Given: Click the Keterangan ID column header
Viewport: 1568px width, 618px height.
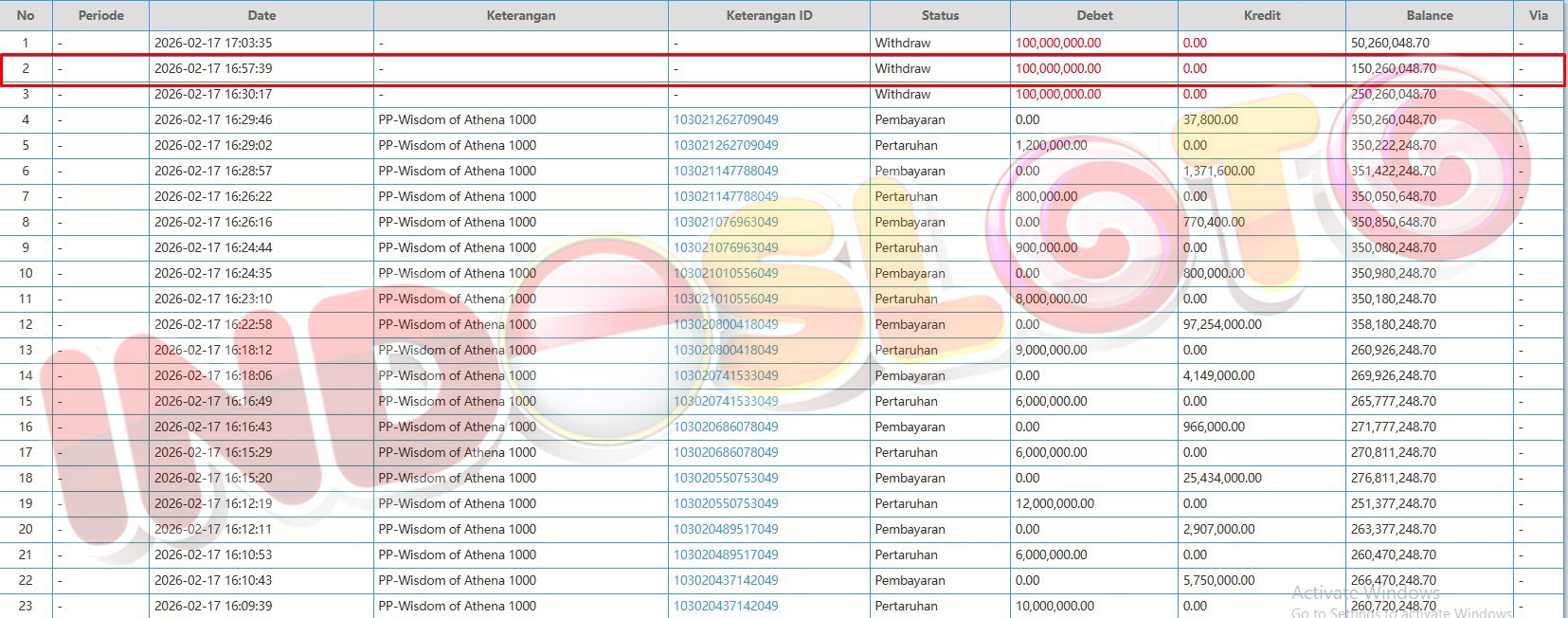Looking at the screenshot, I should [x=768, y=15].
